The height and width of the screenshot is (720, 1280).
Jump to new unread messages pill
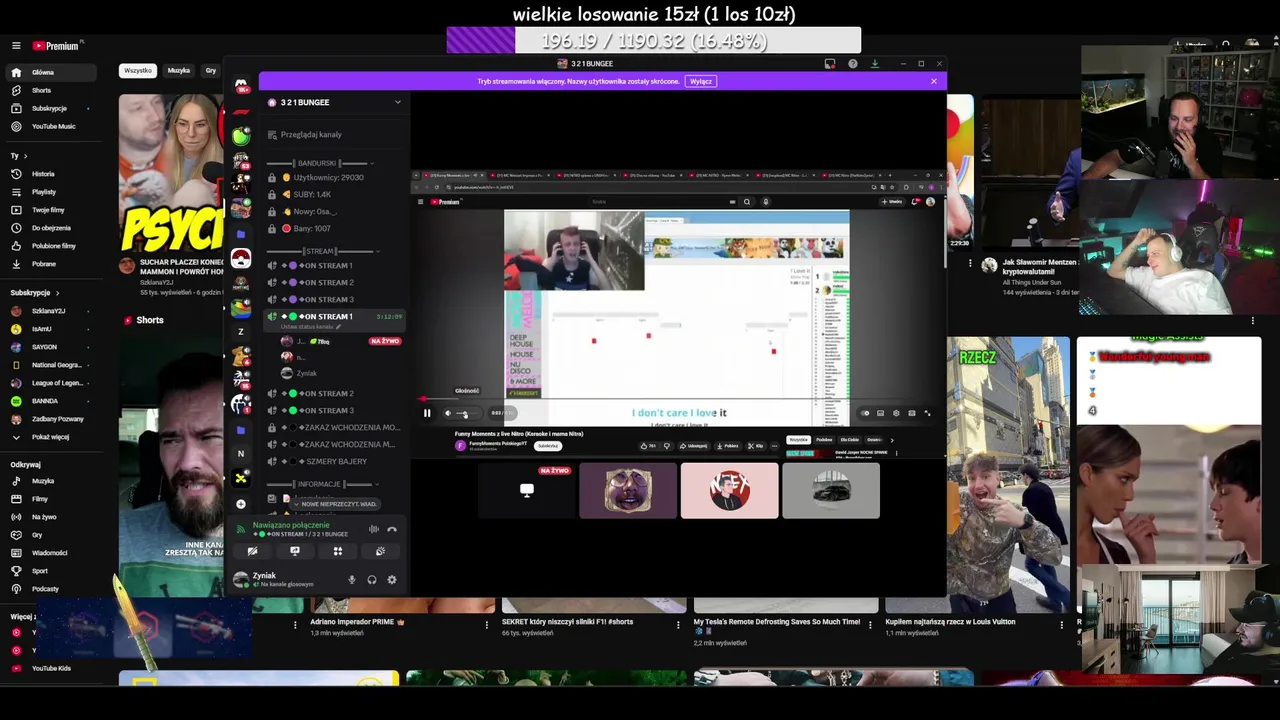pyautogui.click(x=335, y=504)
